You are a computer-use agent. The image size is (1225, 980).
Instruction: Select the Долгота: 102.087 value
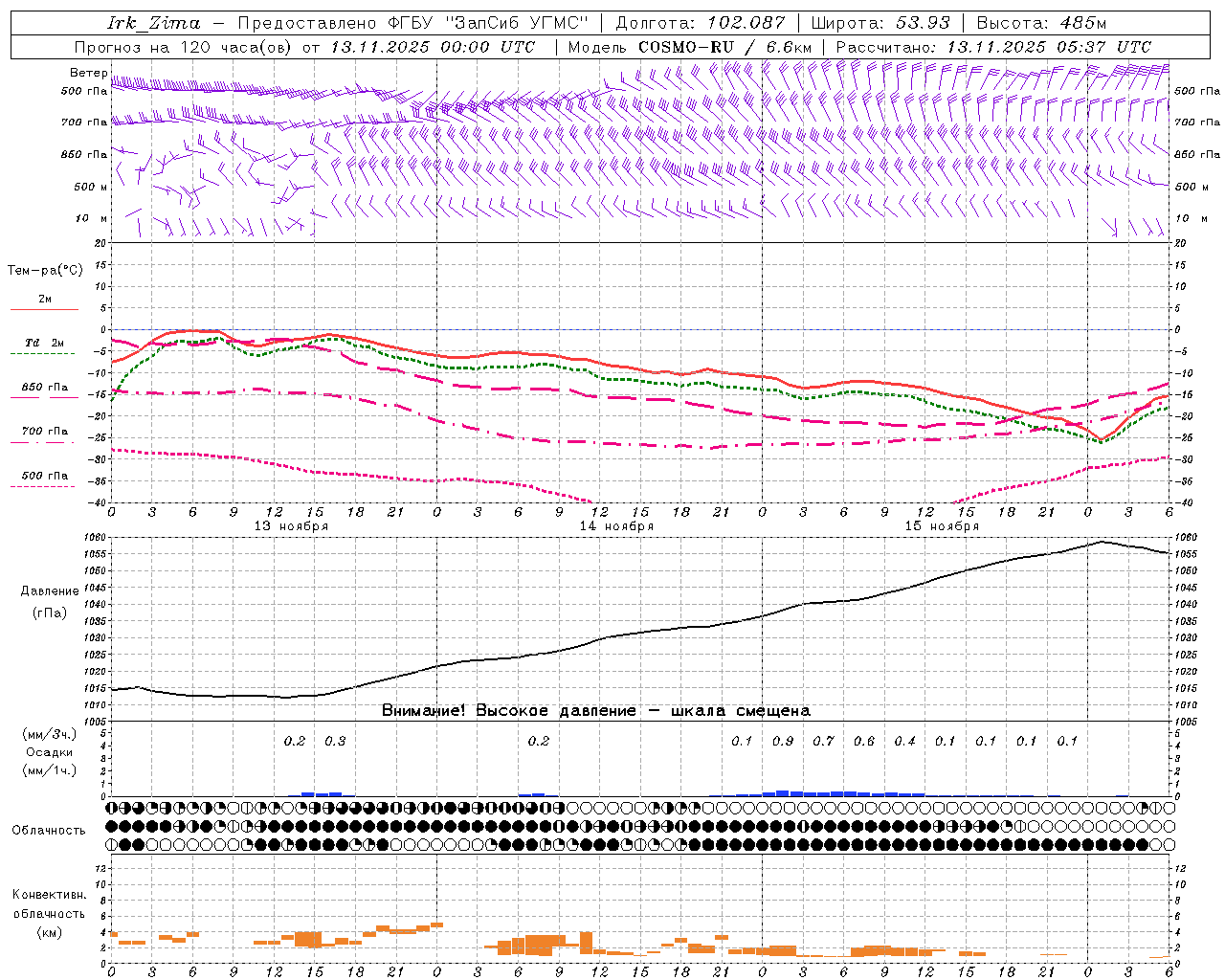pos(700,23)
